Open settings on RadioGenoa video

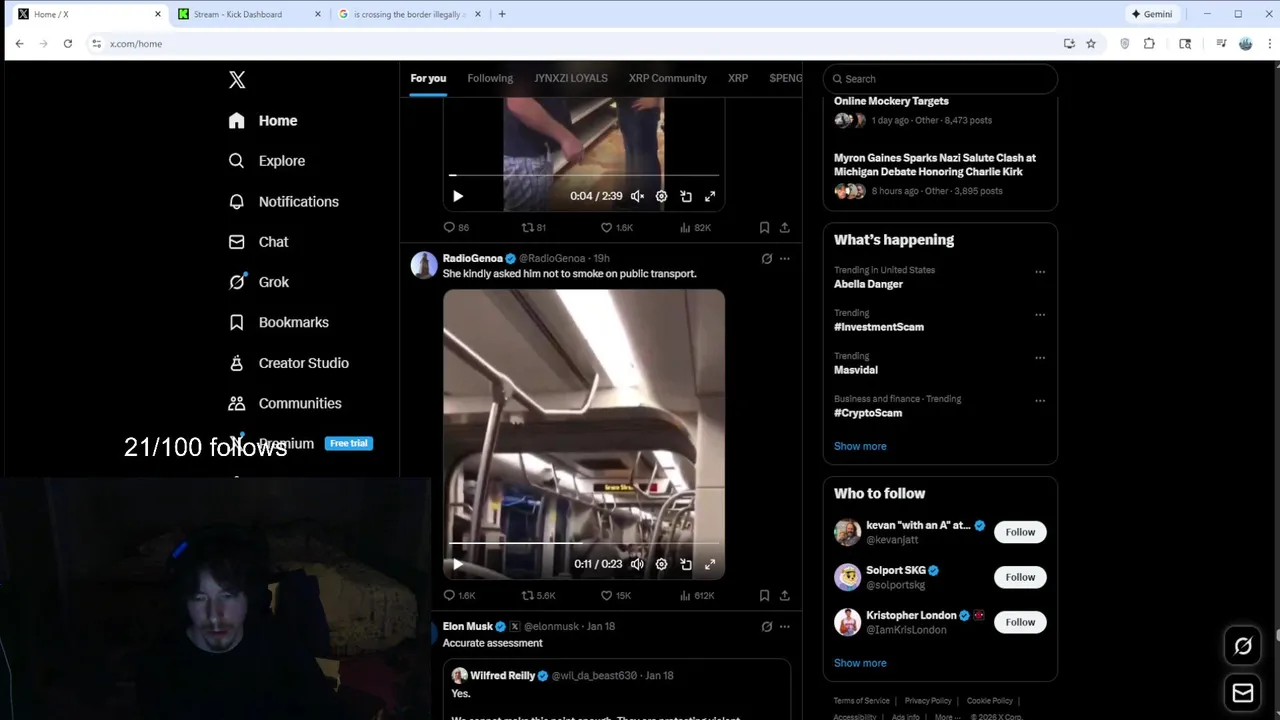click(661, 564)
